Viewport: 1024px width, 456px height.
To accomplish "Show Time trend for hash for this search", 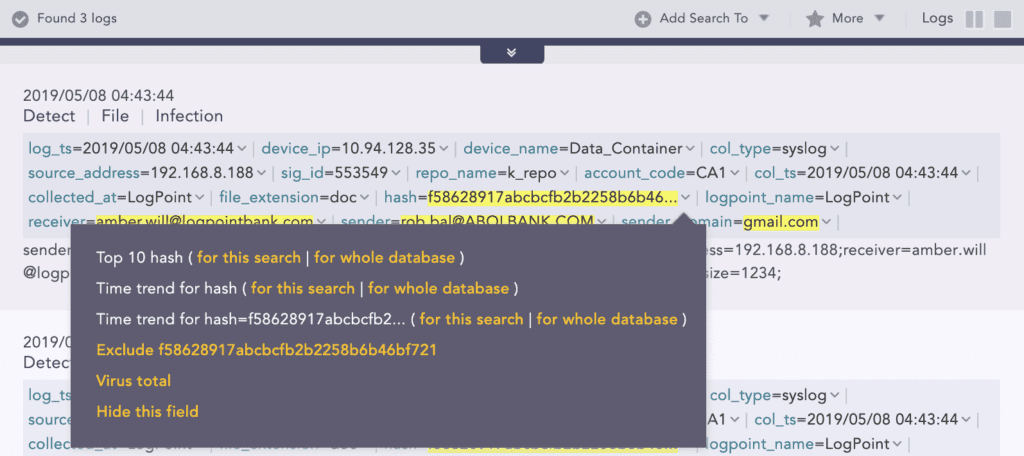I will point(302,289).
